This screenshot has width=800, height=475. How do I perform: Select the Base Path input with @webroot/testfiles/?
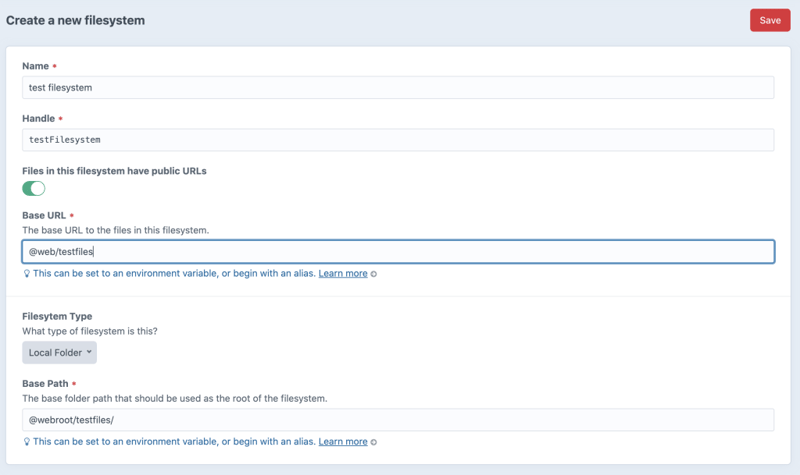pos(398,420)
